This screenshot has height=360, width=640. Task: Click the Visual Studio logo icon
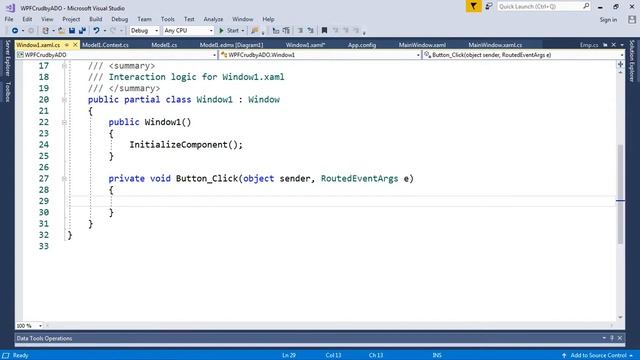pos(10,8)
